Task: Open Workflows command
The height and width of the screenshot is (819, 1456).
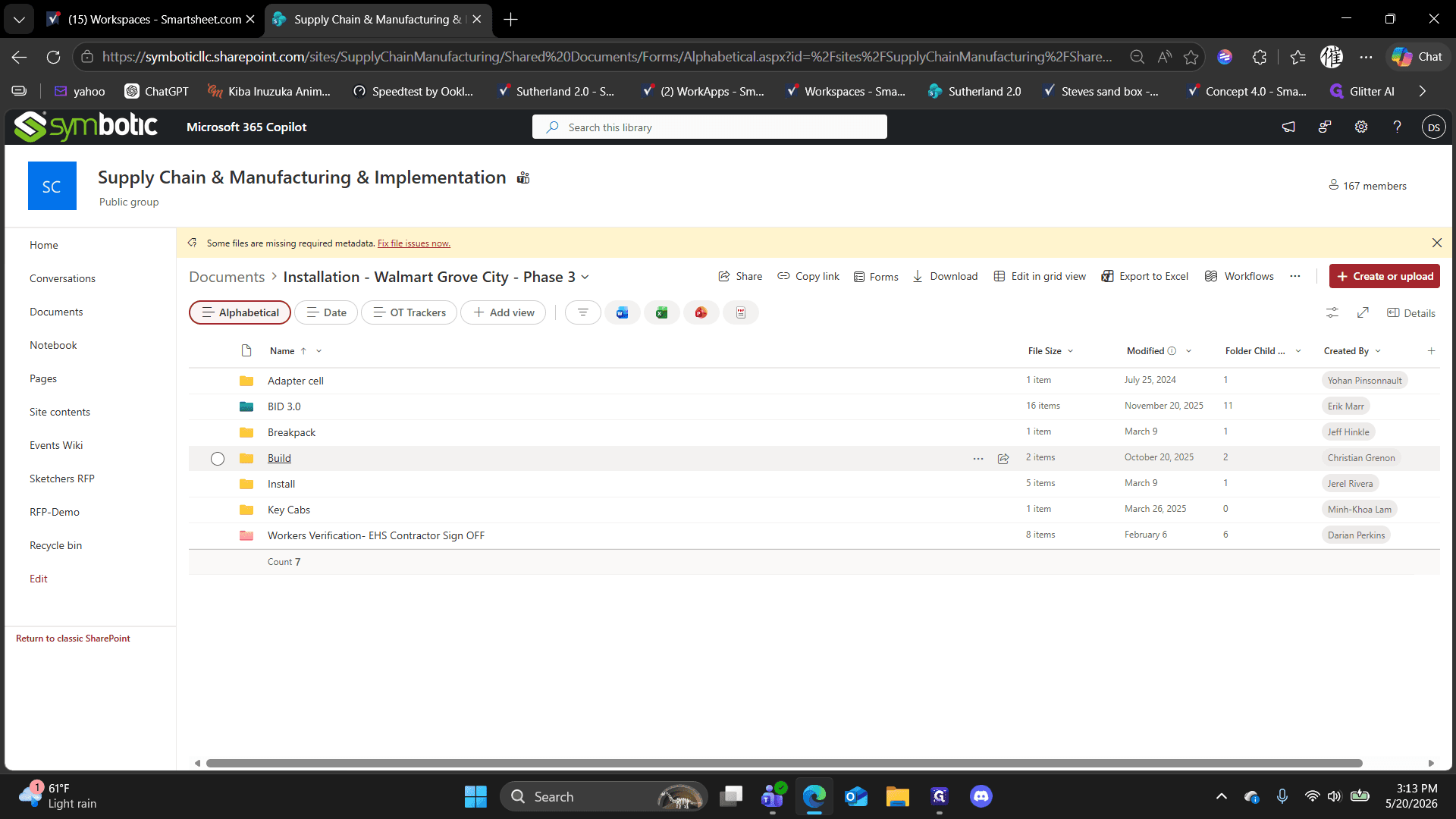Action: [x=1239, y=276]
